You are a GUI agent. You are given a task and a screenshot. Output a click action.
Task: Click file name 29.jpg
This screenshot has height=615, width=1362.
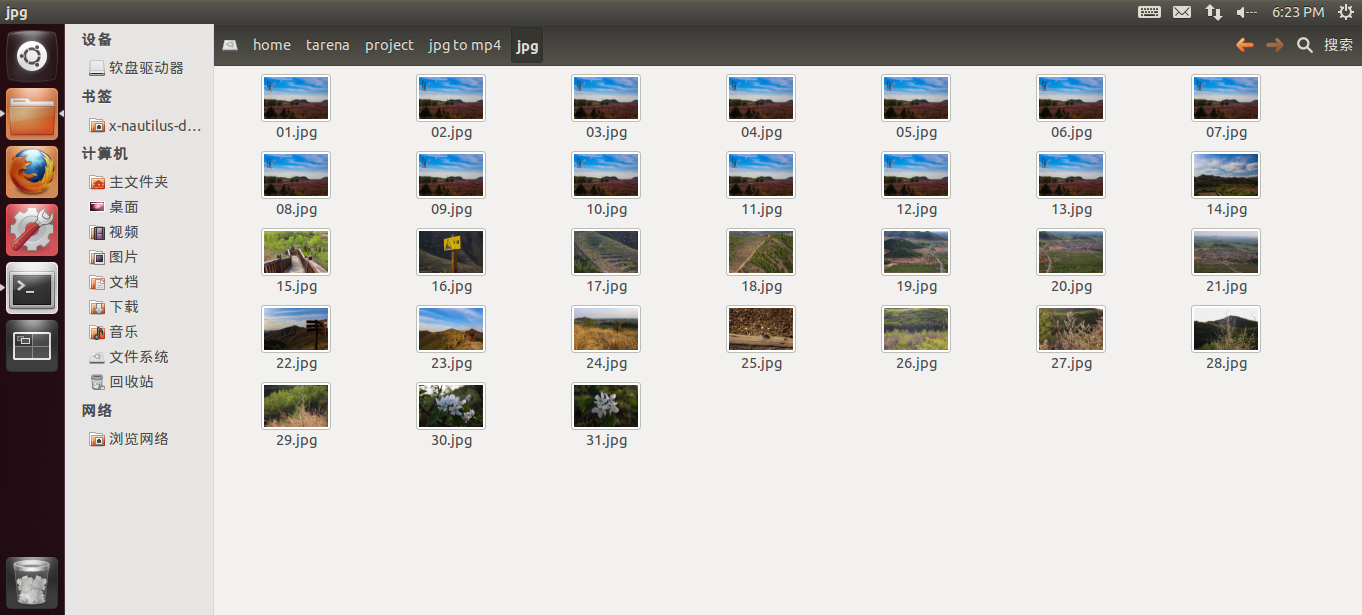pyautogui.click(x=297, y=440)
